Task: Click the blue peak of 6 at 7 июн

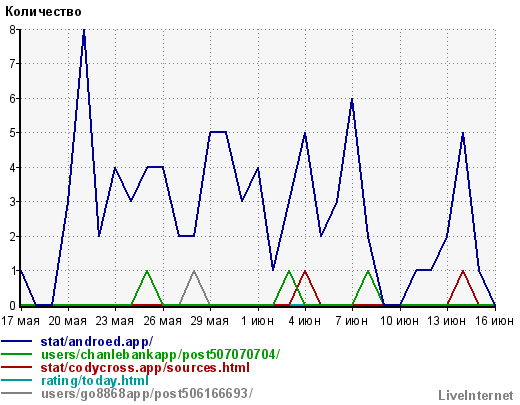Action: coord(352,100)
